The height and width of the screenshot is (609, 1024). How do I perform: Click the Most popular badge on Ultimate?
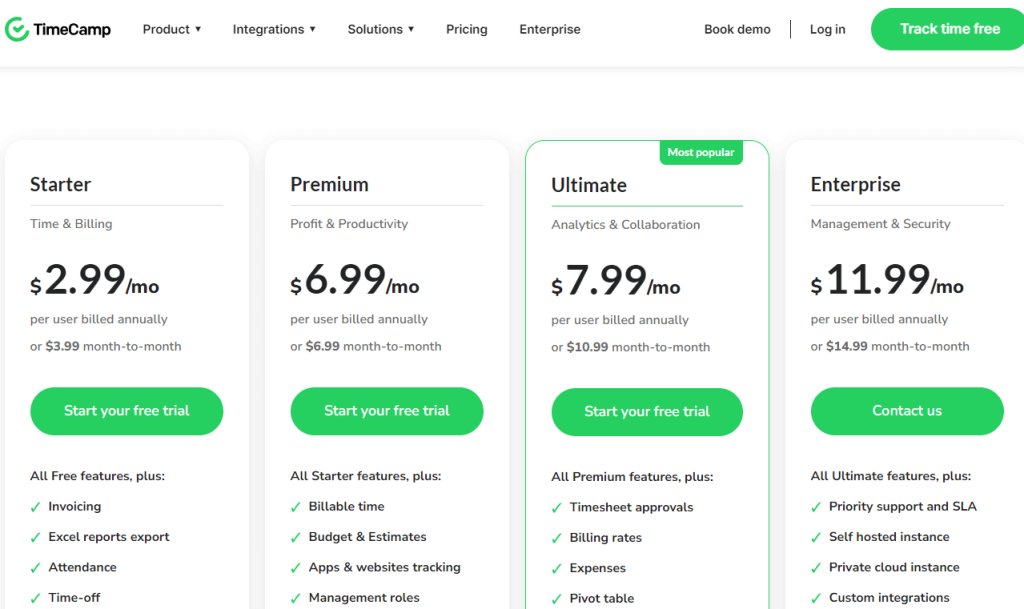[x=701, y=153]
